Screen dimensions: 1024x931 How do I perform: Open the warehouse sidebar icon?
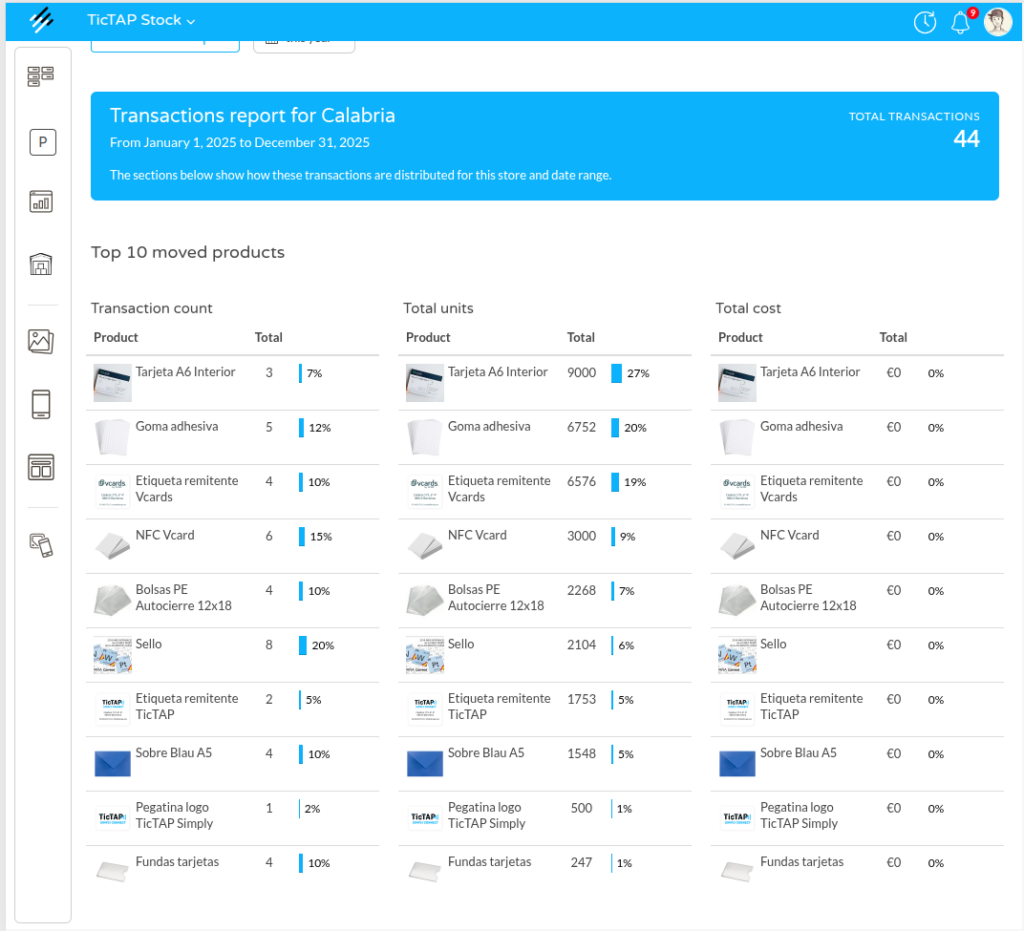point(41,264)
